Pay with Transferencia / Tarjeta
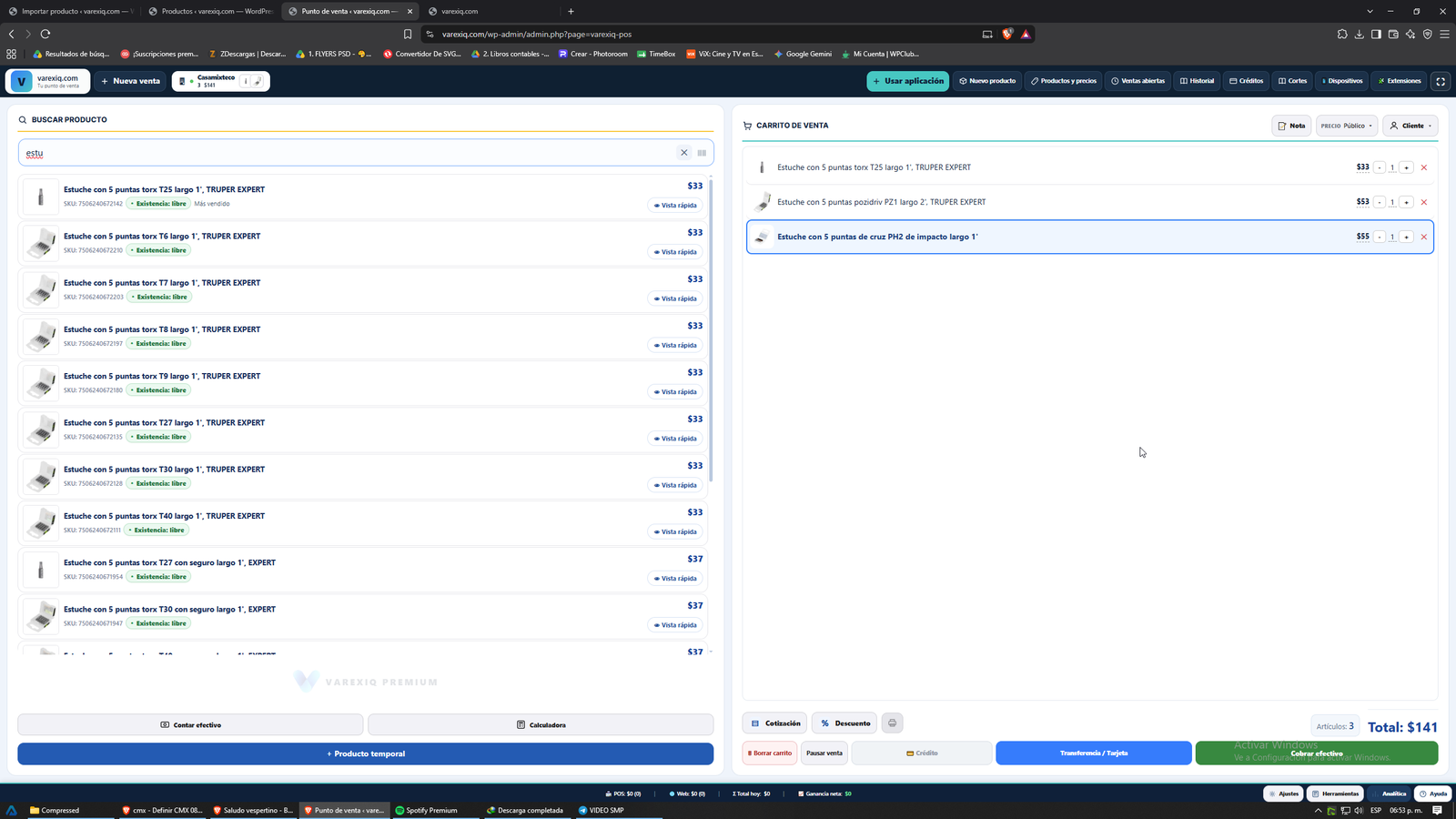The image size is (1456, 819). [x=1094, y=753]
